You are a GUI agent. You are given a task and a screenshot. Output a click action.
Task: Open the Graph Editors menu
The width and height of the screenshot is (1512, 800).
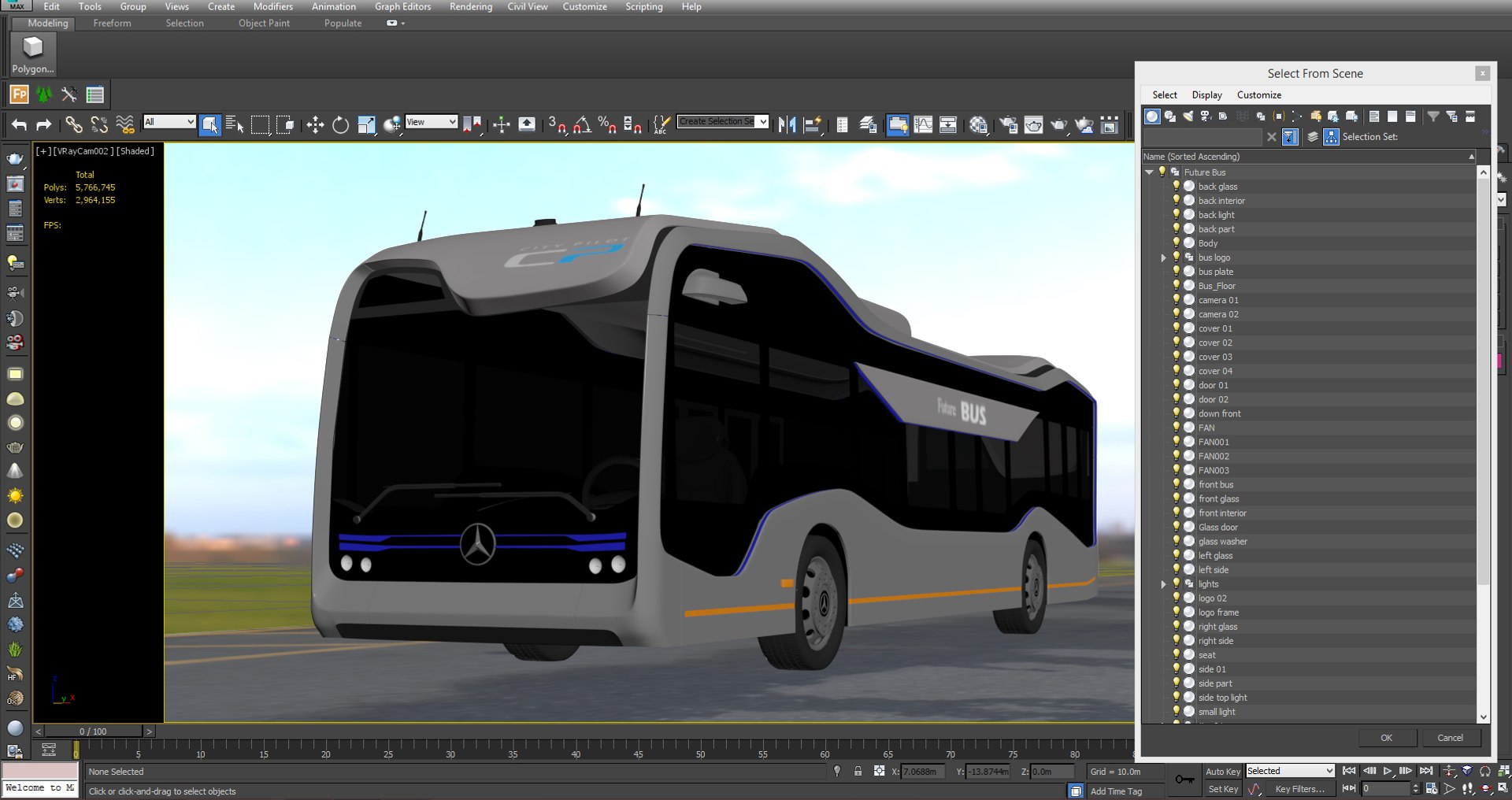coord(402,6)
